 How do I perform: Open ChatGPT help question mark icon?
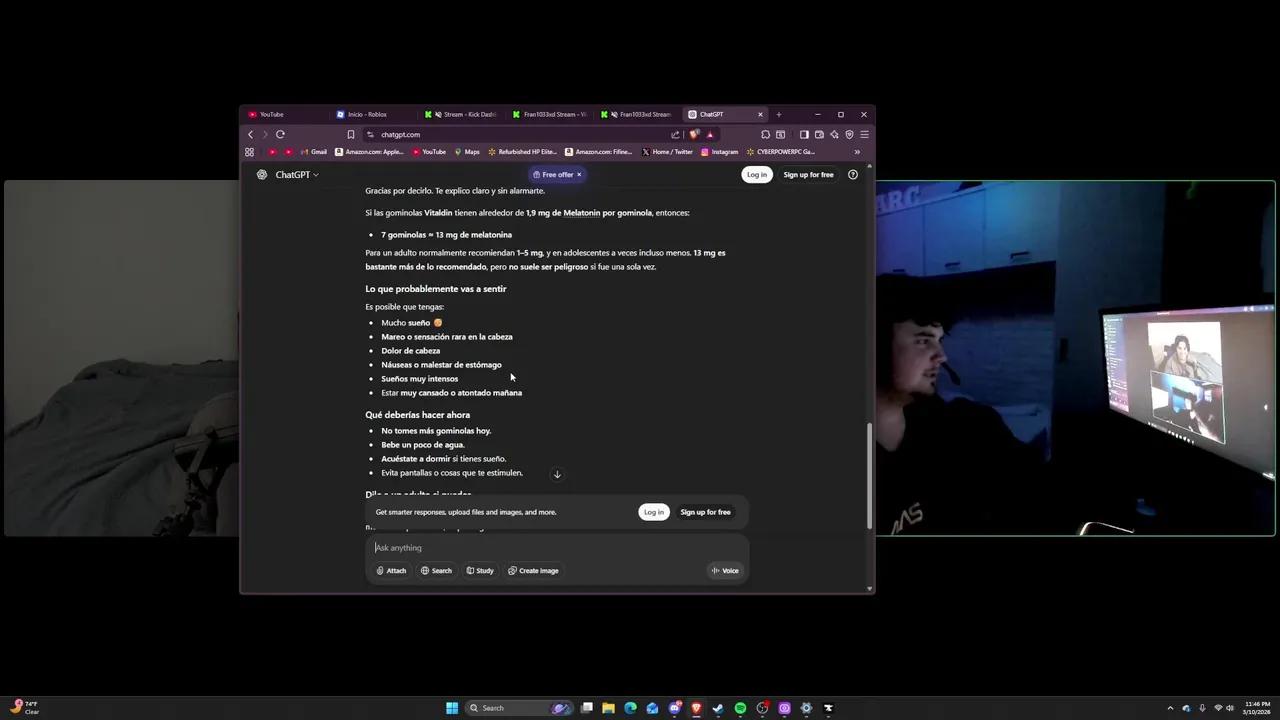click(853, 174)
